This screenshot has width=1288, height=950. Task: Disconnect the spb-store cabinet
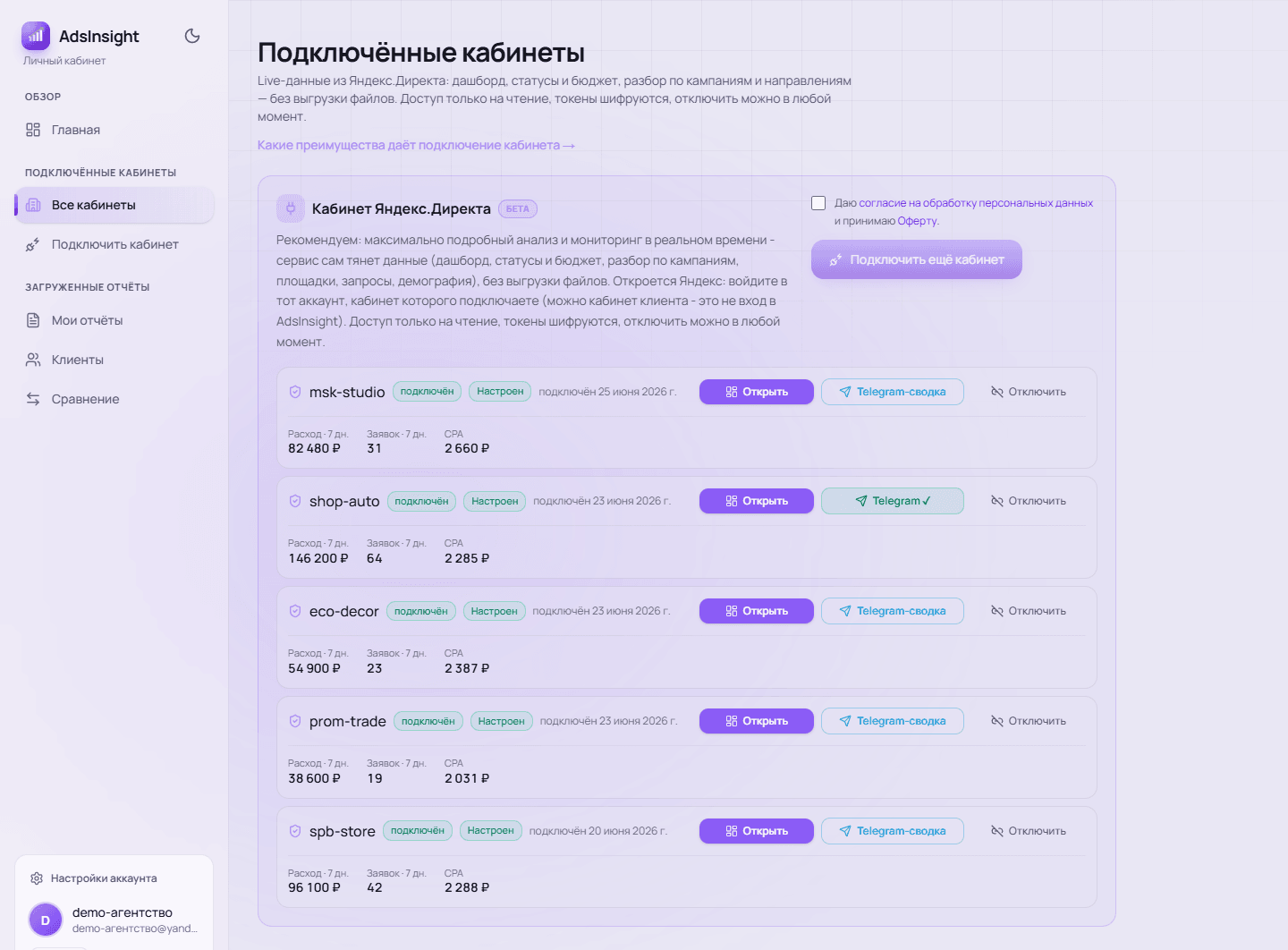(1029, 831)
